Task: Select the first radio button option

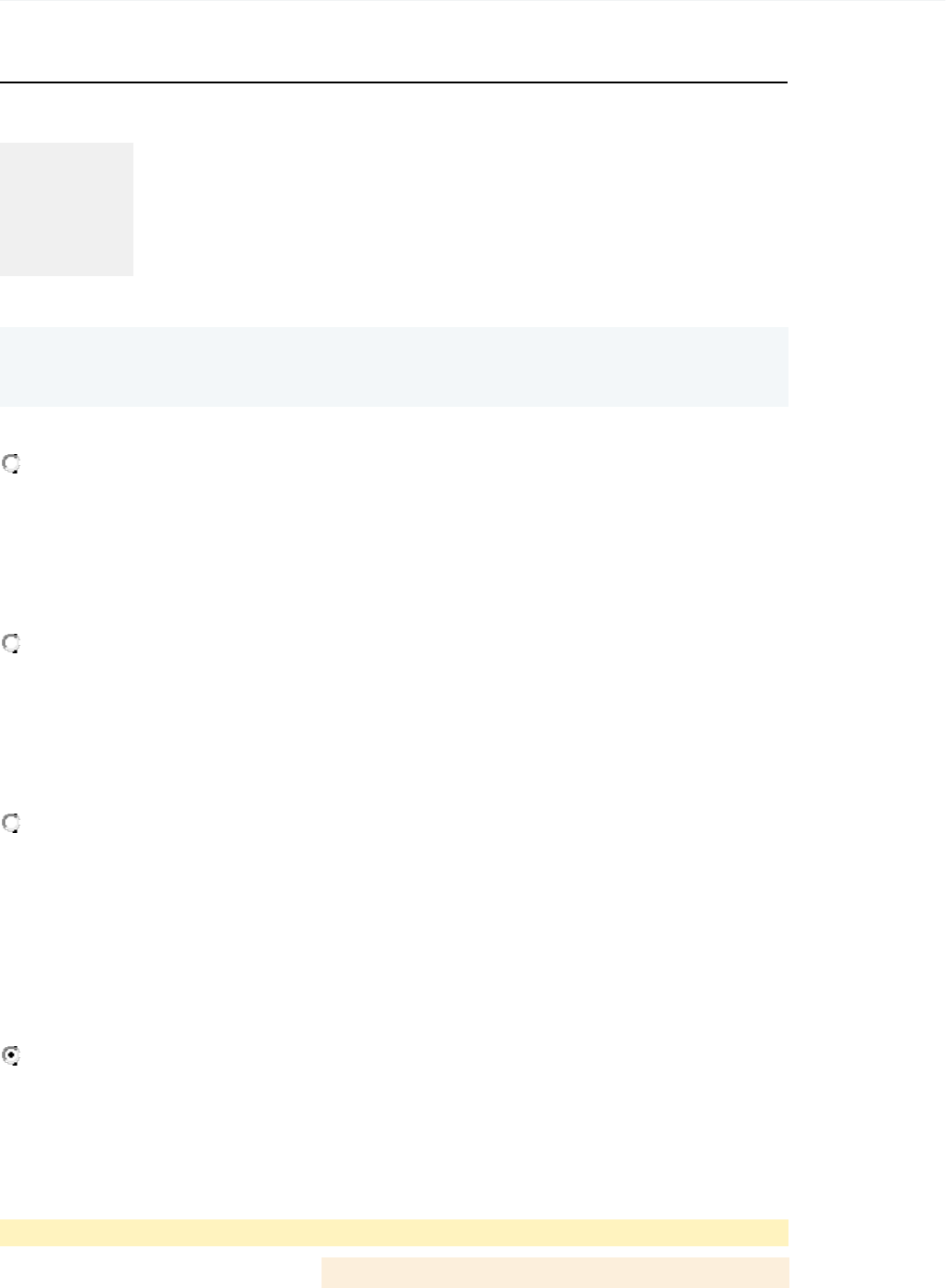Action: point(11,464)
